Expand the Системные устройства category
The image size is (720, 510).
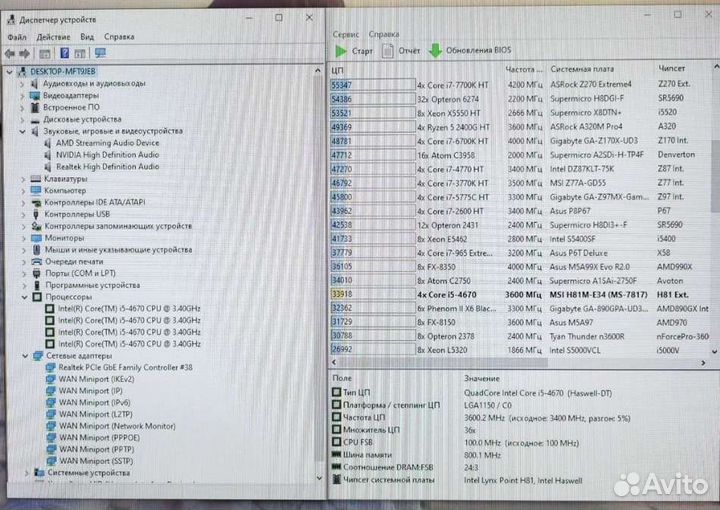point(26,473)
